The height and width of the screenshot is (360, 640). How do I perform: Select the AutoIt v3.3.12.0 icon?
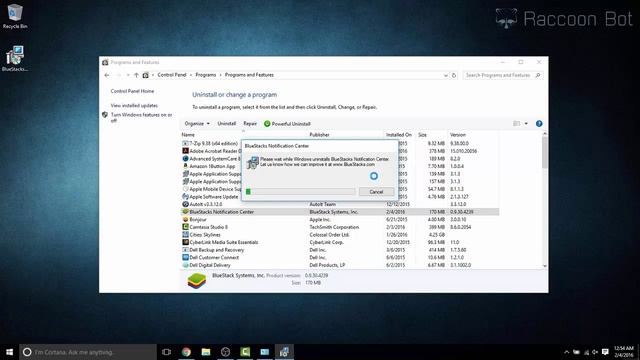click(185, 204)
